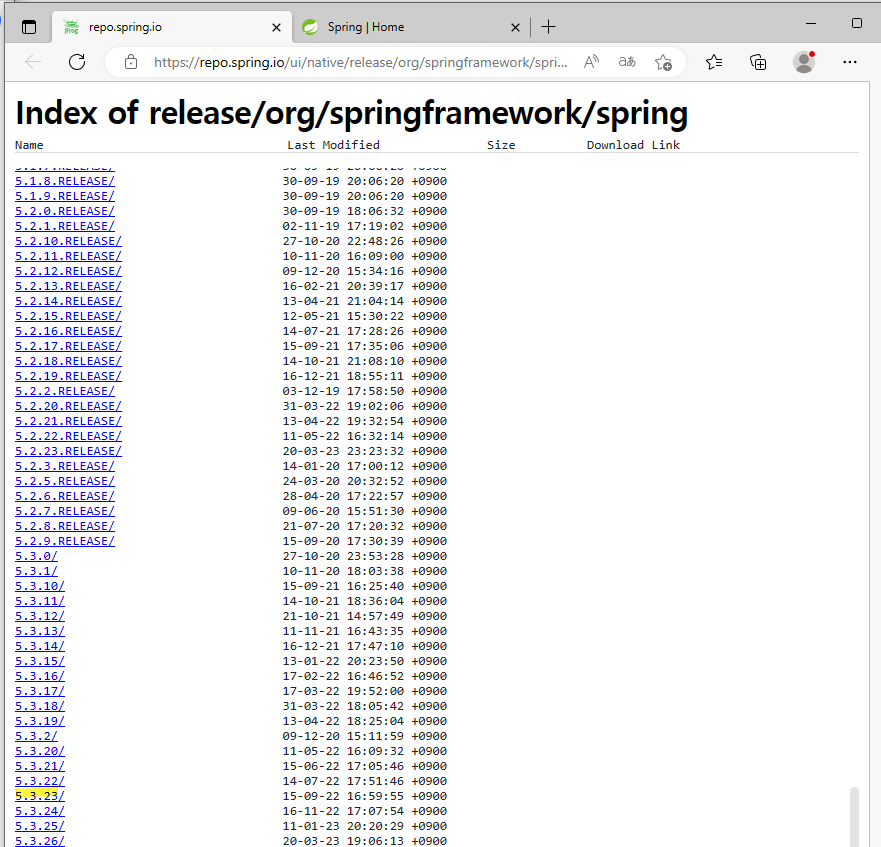
Task: Go to the 5.3.14/ folder
Action: pyautogui.click(x=39, y=646)
